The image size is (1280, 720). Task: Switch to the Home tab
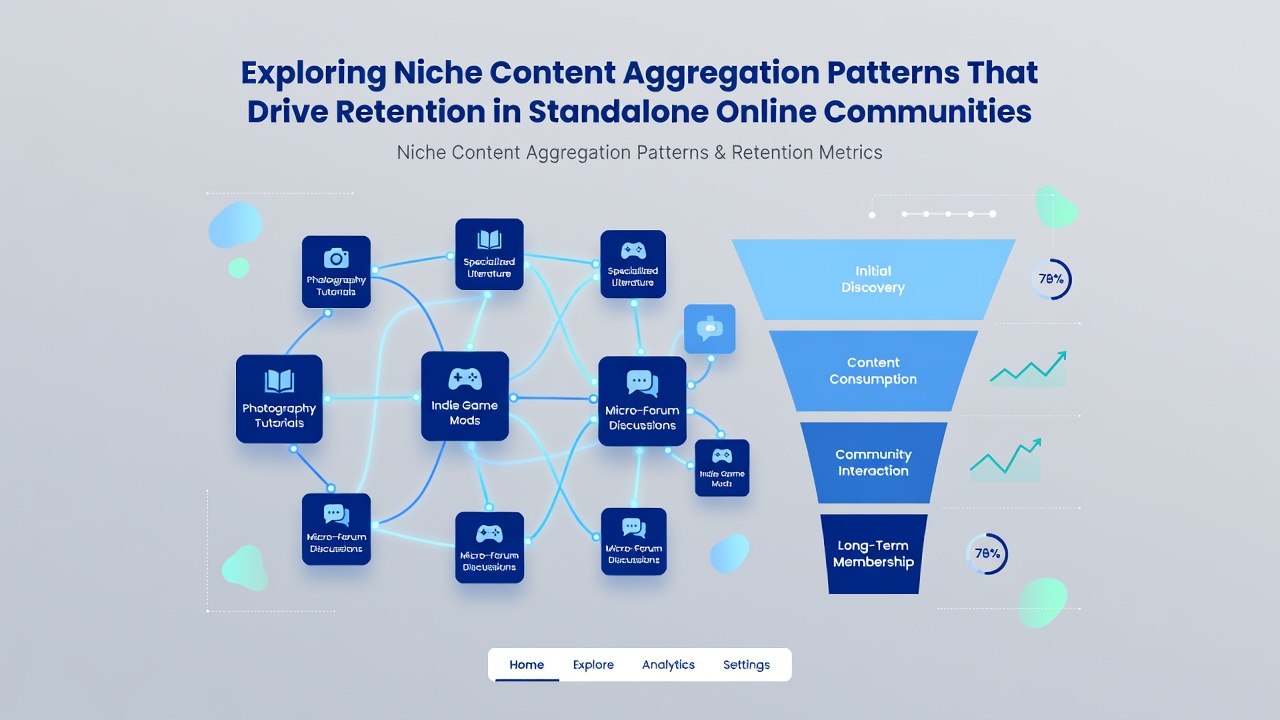527,665
